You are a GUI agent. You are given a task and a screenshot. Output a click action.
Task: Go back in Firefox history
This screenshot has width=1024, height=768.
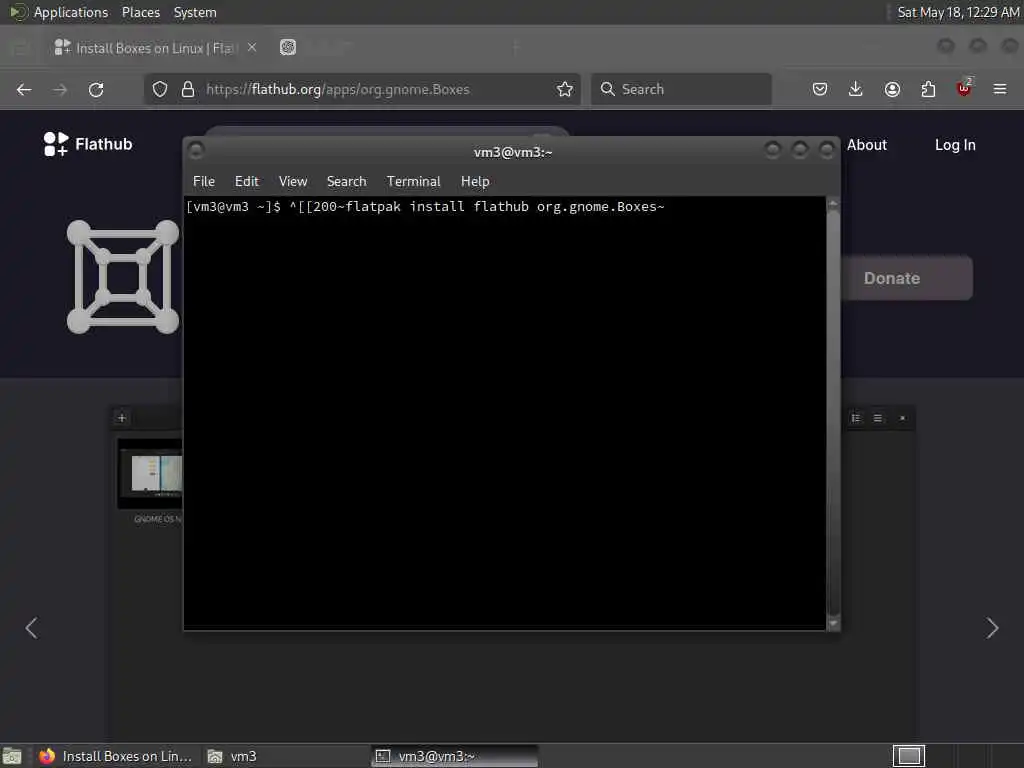(24, 89)
